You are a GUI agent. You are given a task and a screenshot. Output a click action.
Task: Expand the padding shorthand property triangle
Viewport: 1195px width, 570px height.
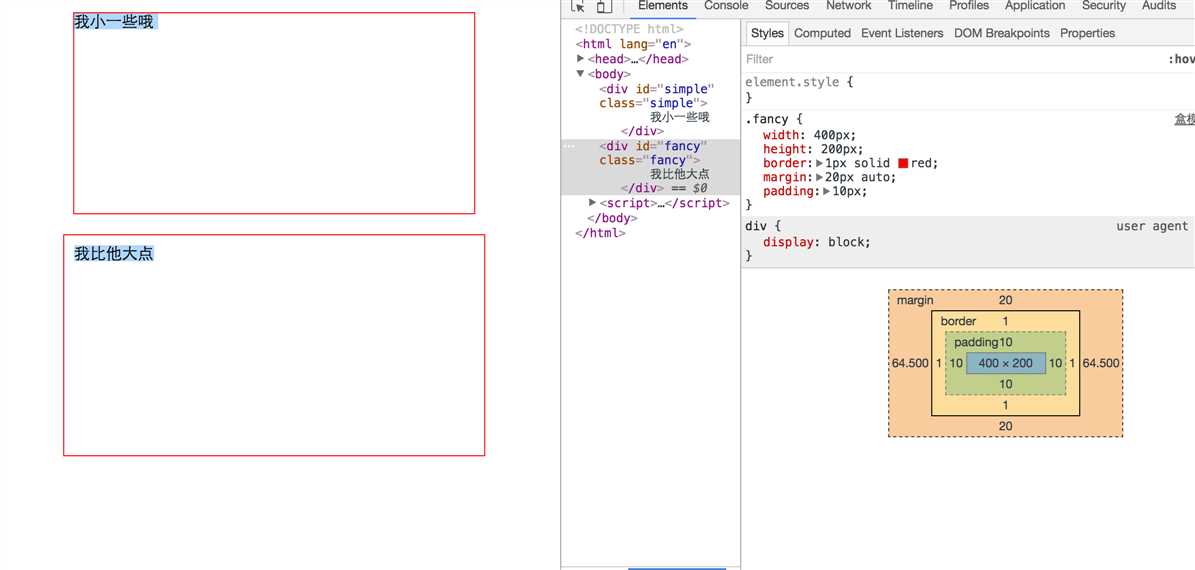[827, 191]
